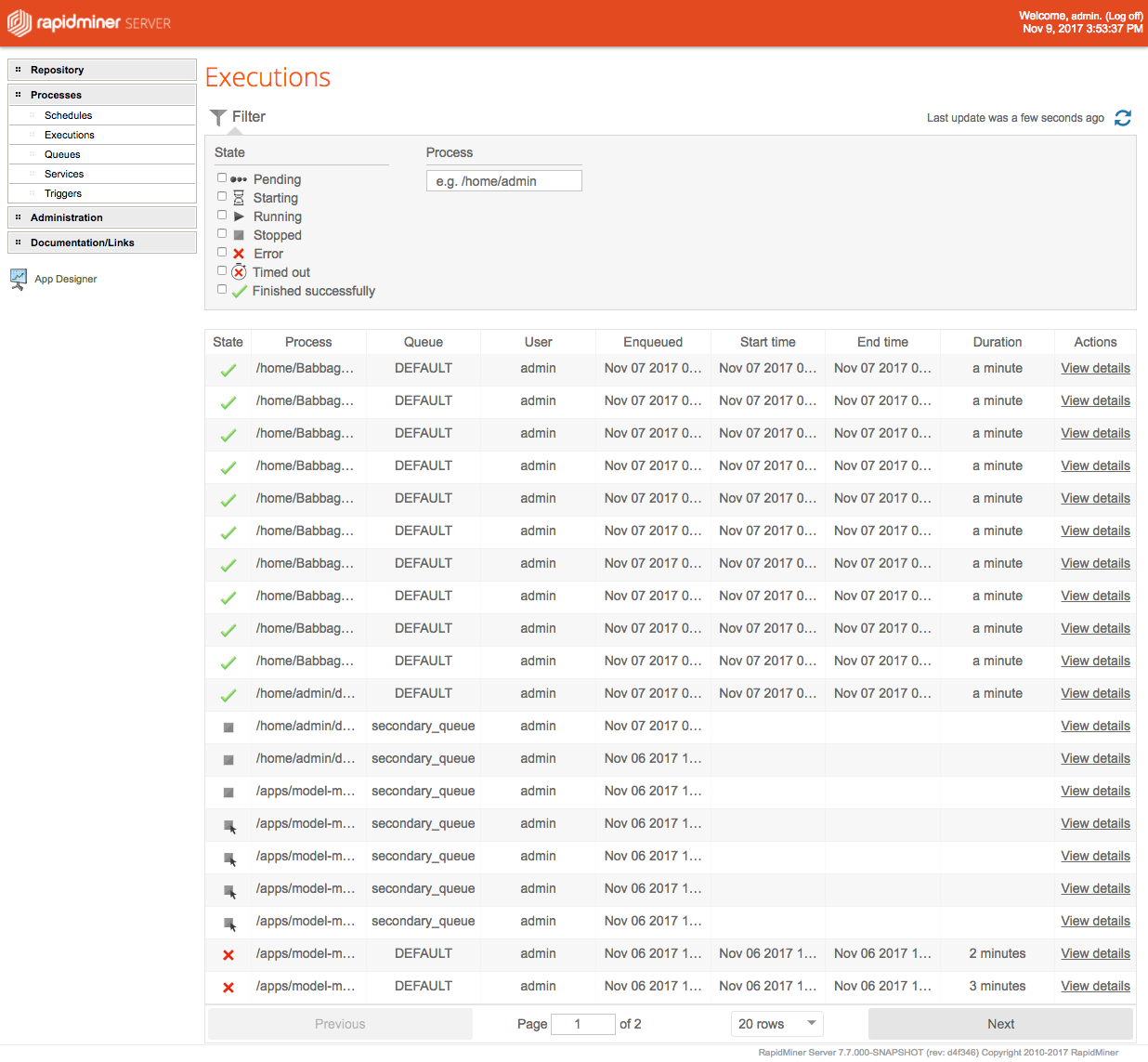
Task: Enable the Running state filter checkbox
Action: [x=222, y=216]
